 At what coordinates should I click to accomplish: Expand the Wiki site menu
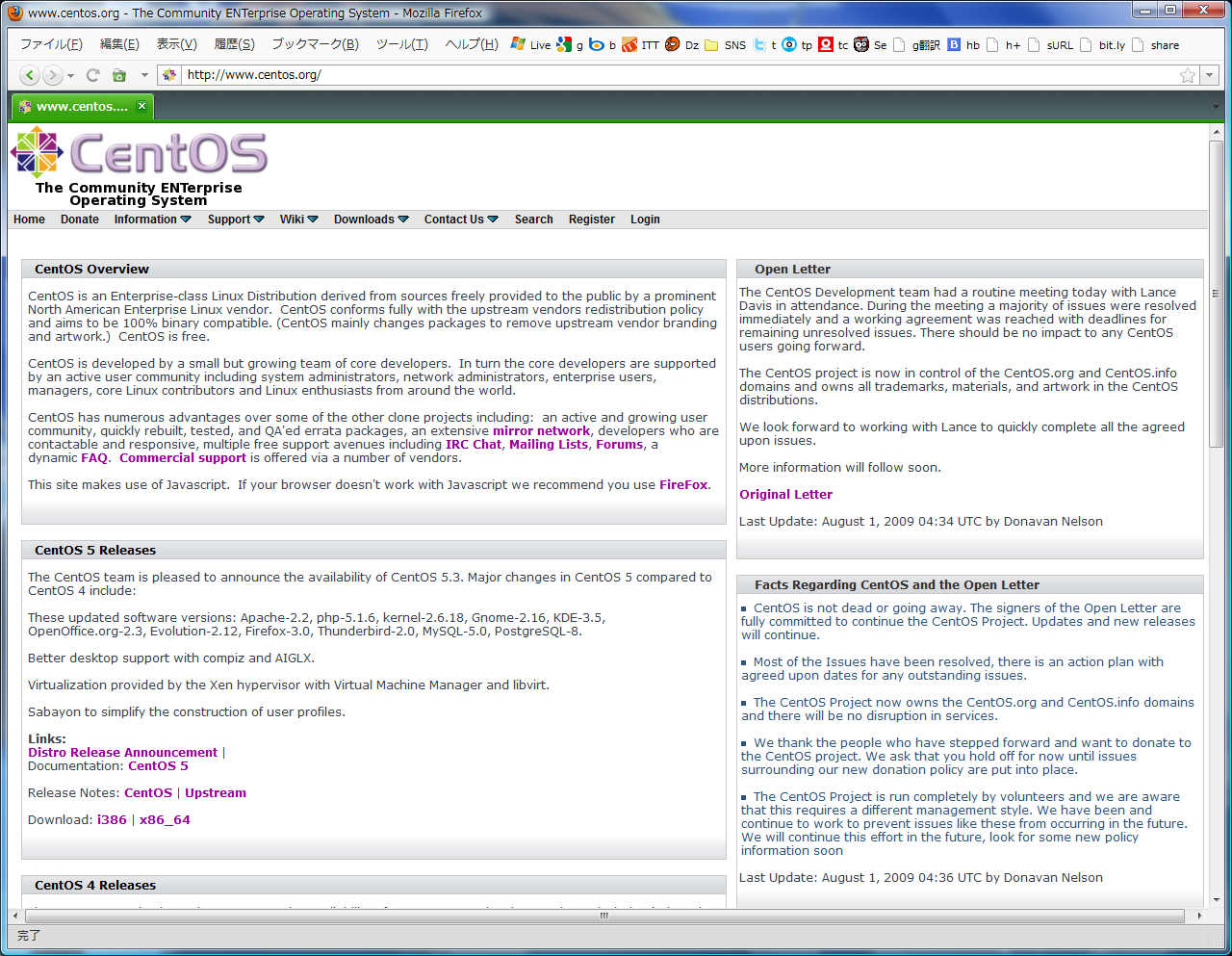[x=298, y=220]
